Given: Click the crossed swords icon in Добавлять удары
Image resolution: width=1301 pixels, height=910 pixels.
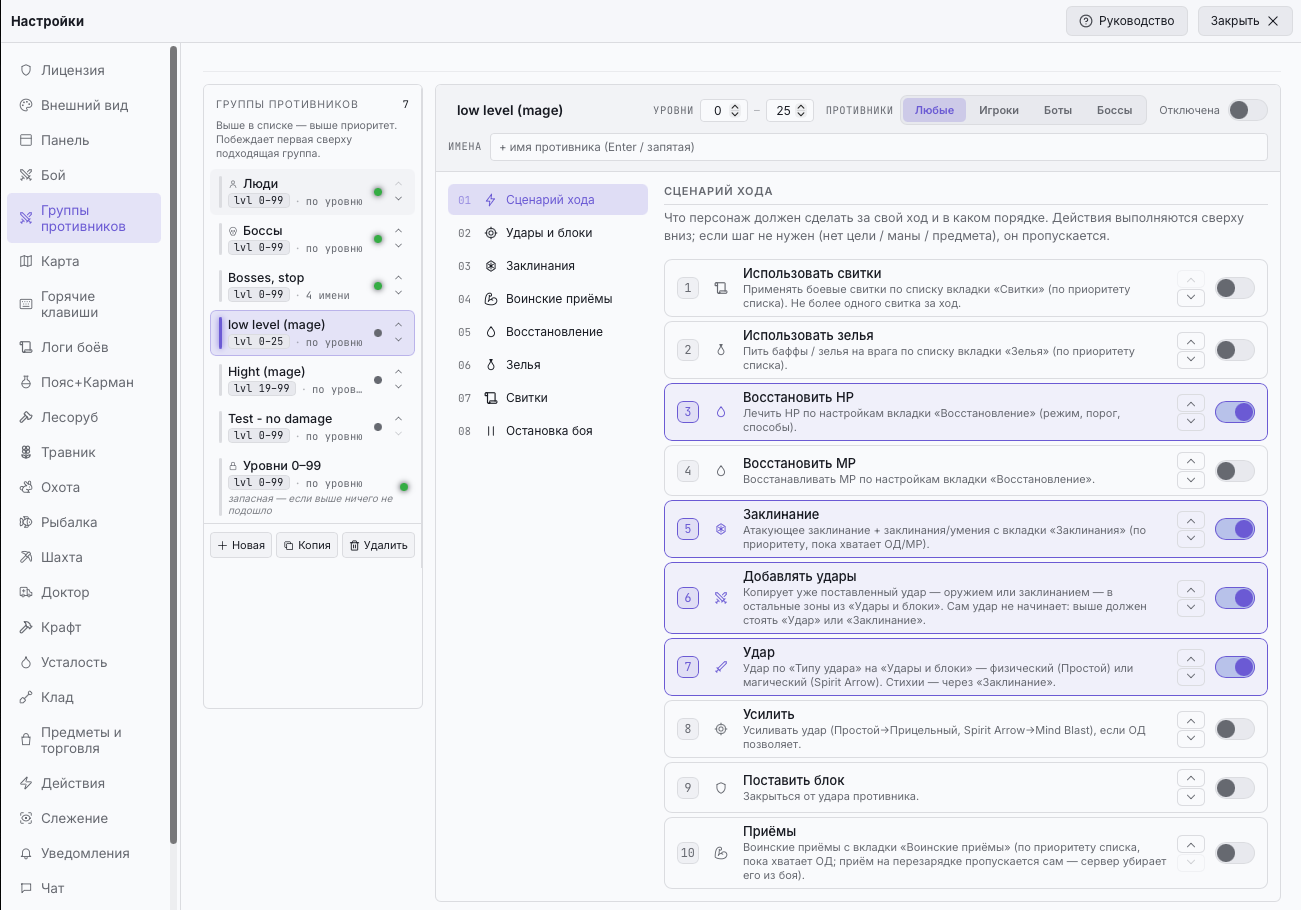Looking at the screenshot, I should click(x=721, y=598).
